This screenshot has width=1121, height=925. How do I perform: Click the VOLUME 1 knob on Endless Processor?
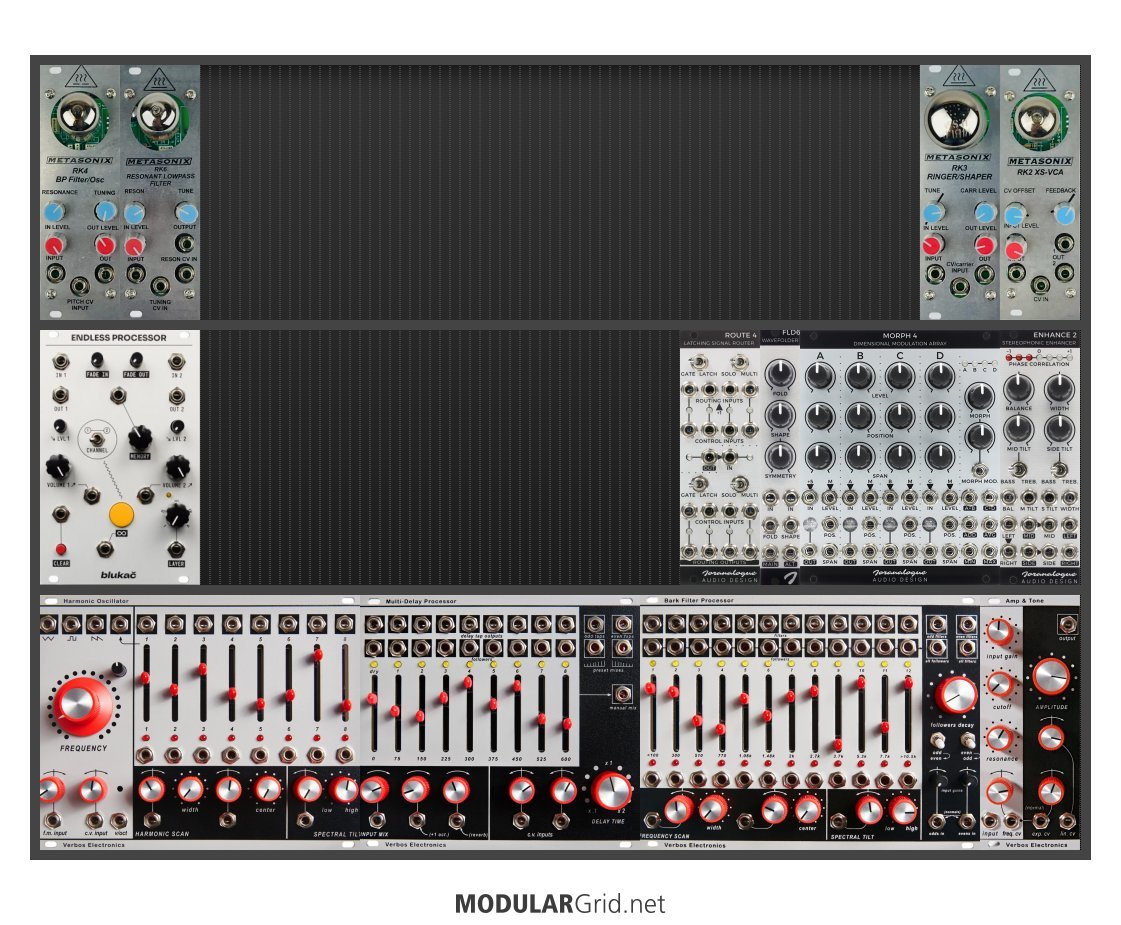[59, 468]
